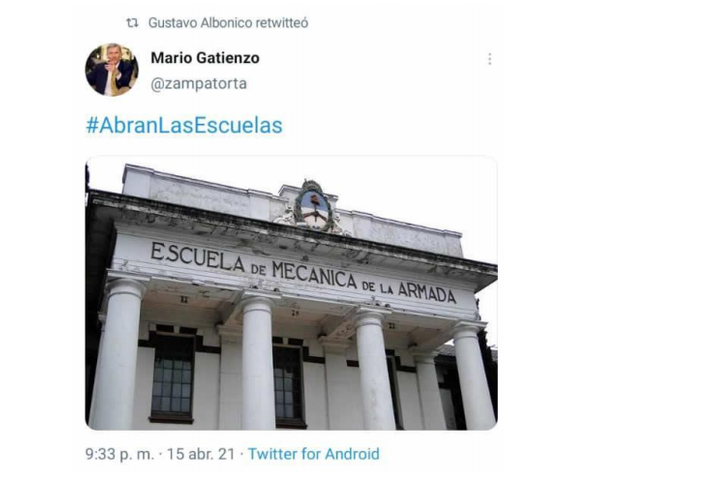Click the 15 abr. 21 date
This screenshot has width=720, height=480.
[x=201, y=454]
